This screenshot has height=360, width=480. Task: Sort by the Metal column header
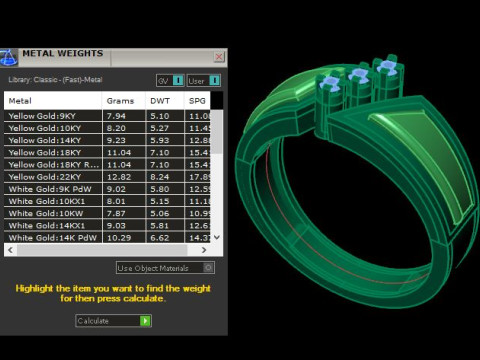pyautogui.click(x=53, y=101)
